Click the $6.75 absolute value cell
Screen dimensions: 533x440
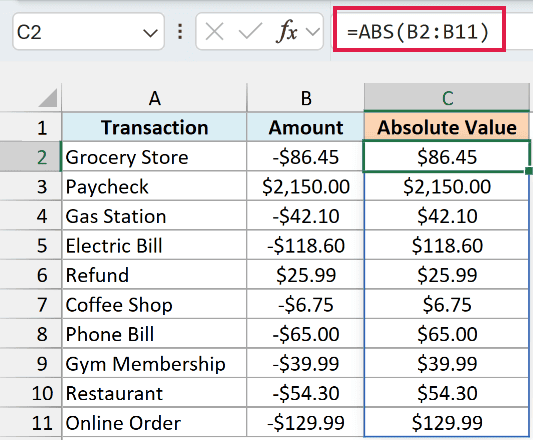click(447, 305)
